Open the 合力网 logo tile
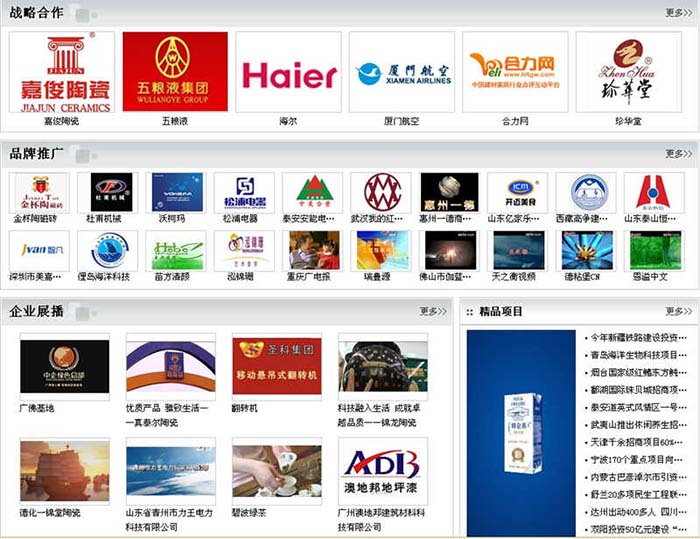The image size is (700, 539). click(515, 73)
